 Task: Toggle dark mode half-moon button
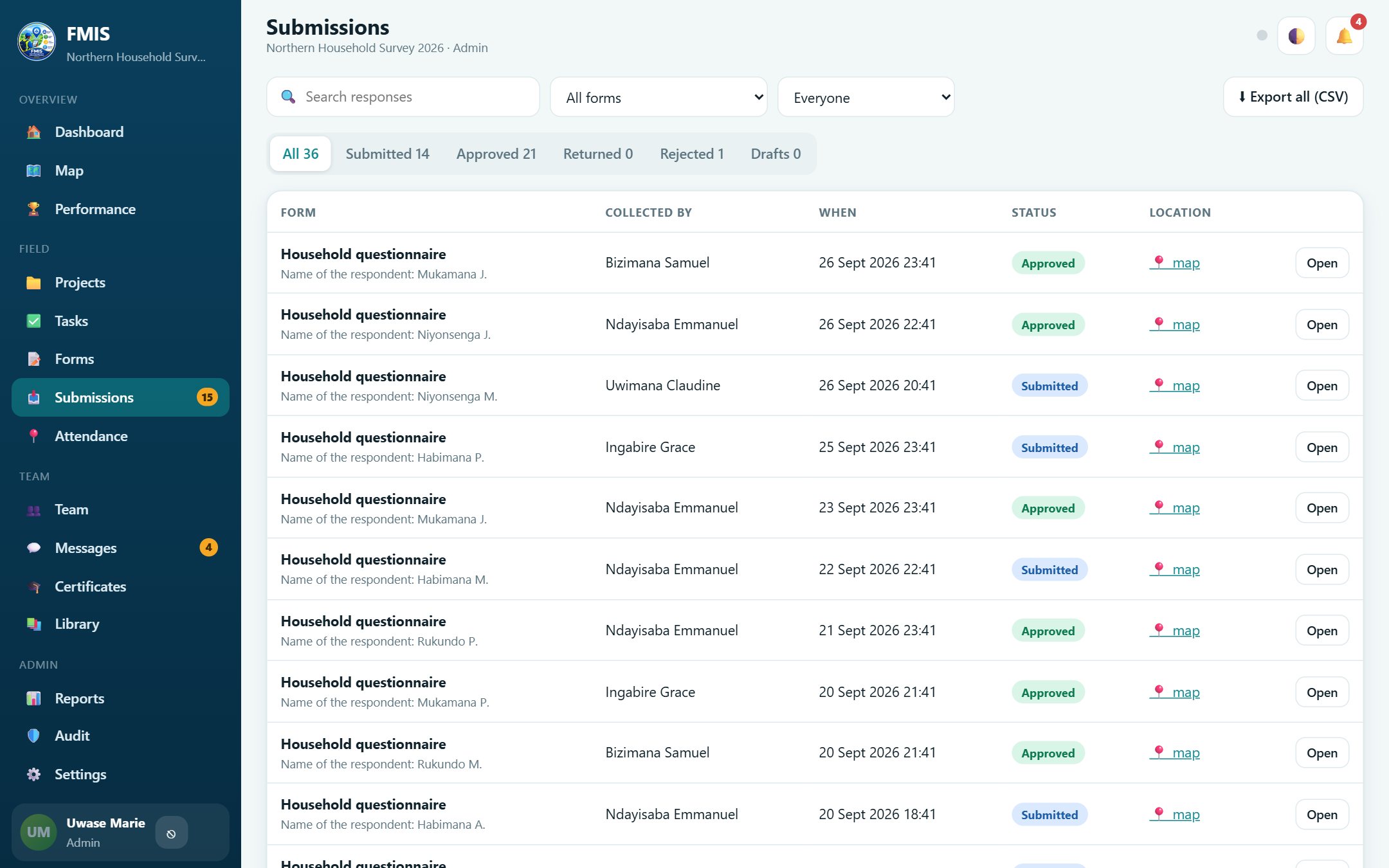point(1296,36)
